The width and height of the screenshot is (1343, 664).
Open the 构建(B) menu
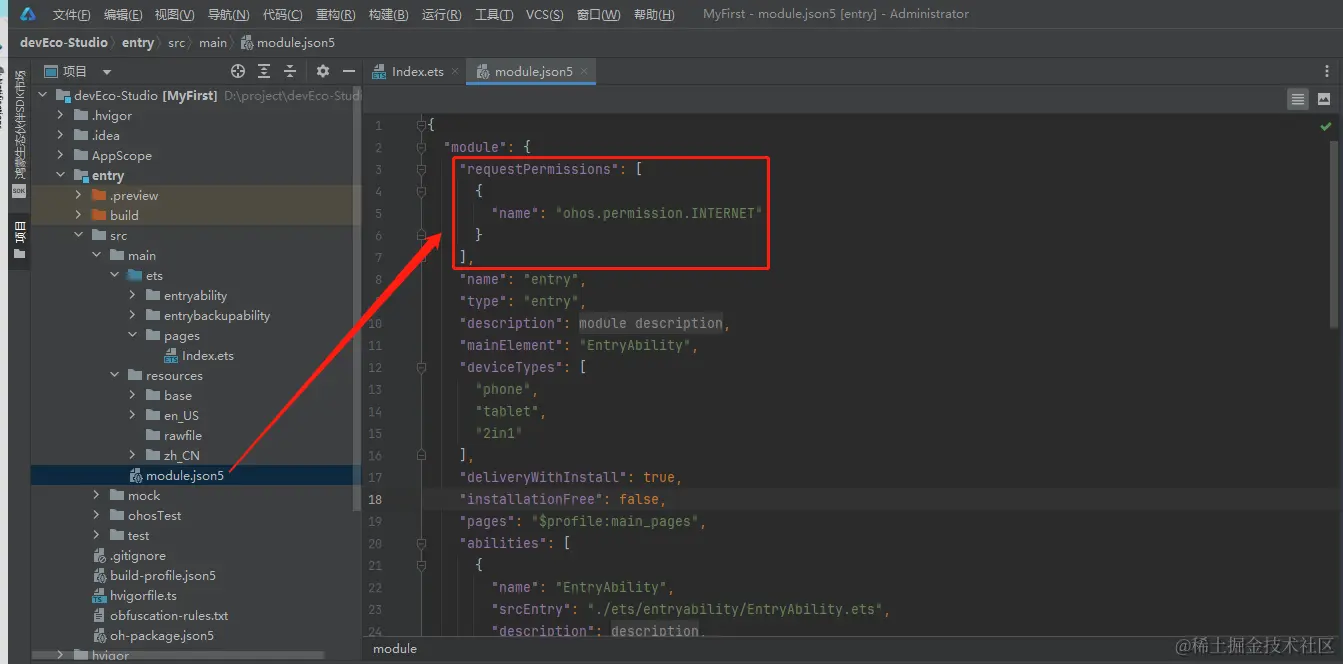coord(388,14)
